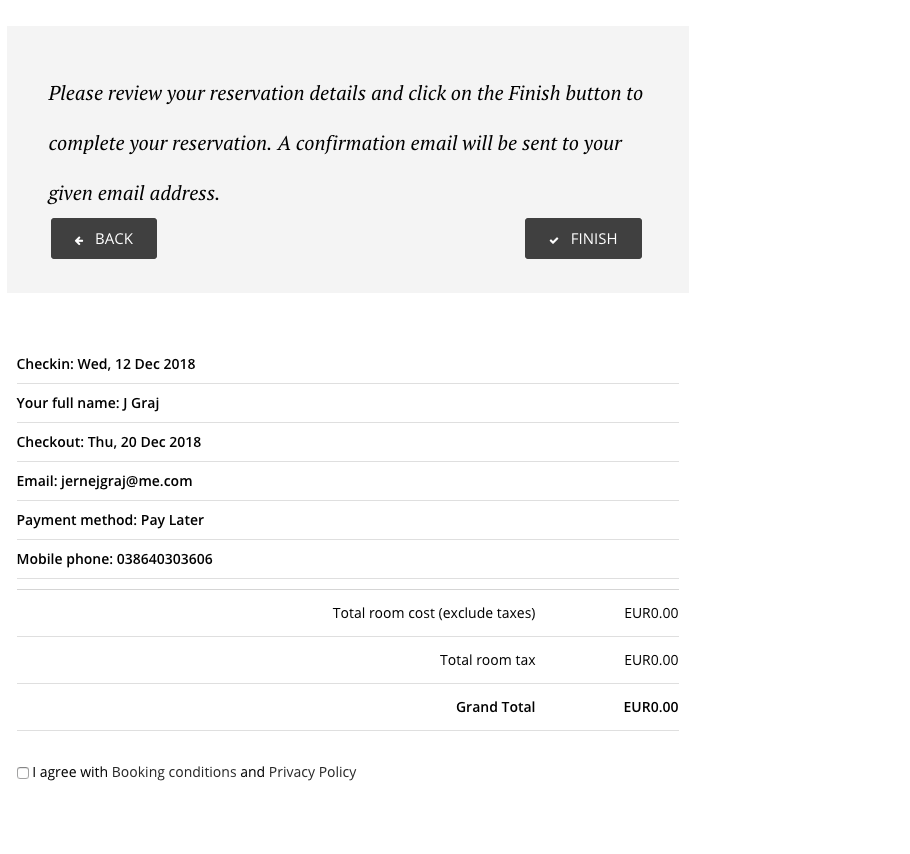This screenshot has width=910, height=854.
Task: Tick the agree with conditions checkbox
Action: pos(23,773)
